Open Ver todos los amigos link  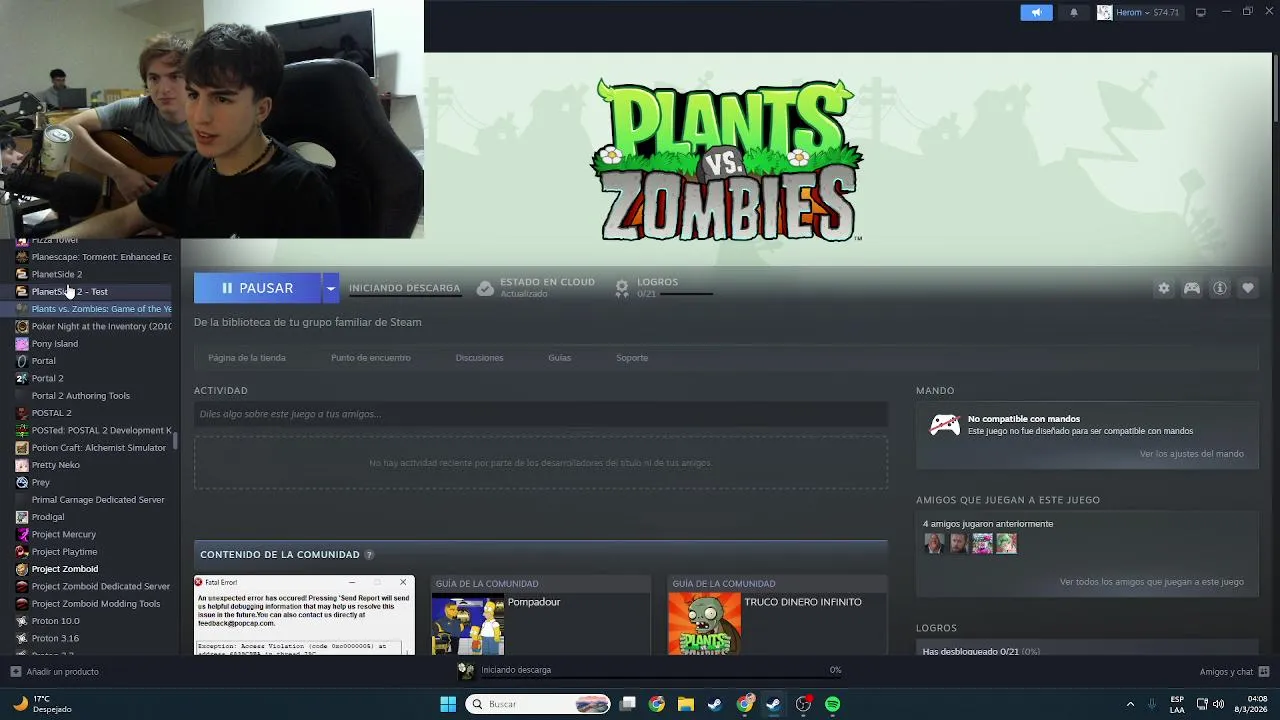[x=1152, y=582]
